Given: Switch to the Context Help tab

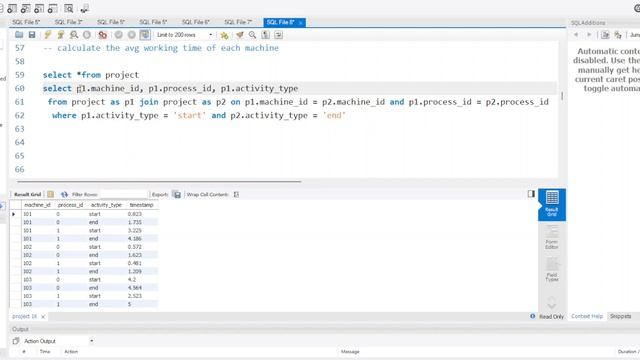Looking at the screenshot, I should coord(587,316).
